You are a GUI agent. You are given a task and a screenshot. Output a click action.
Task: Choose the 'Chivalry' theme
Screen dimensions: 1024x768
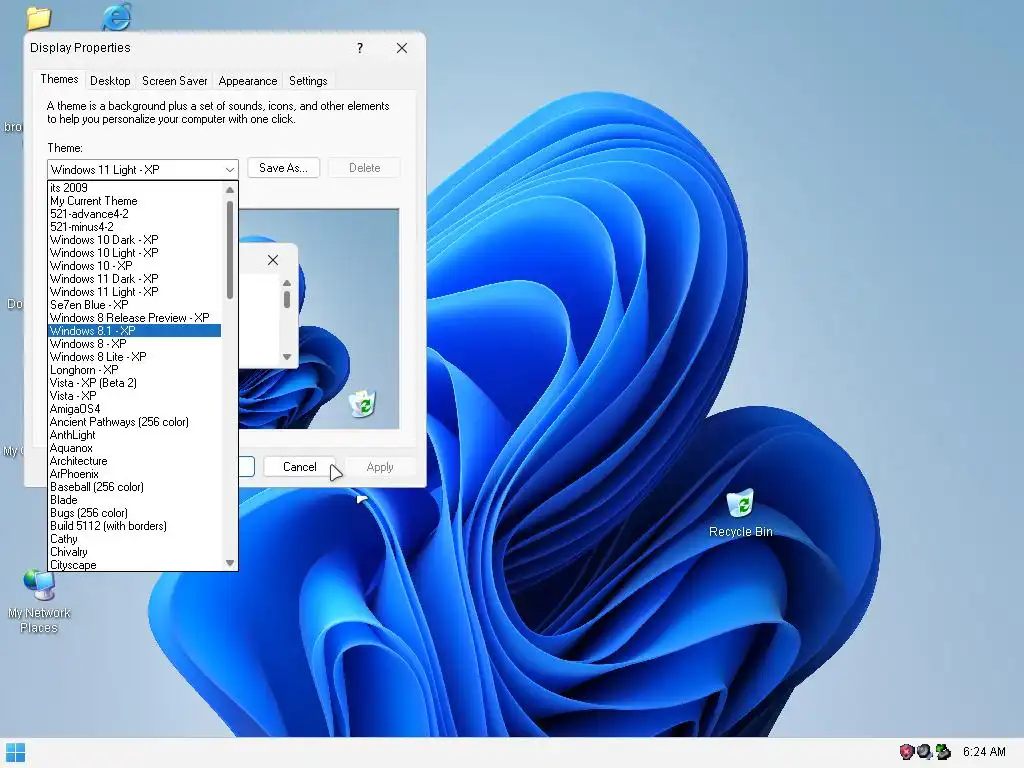(x=135, y=552)
